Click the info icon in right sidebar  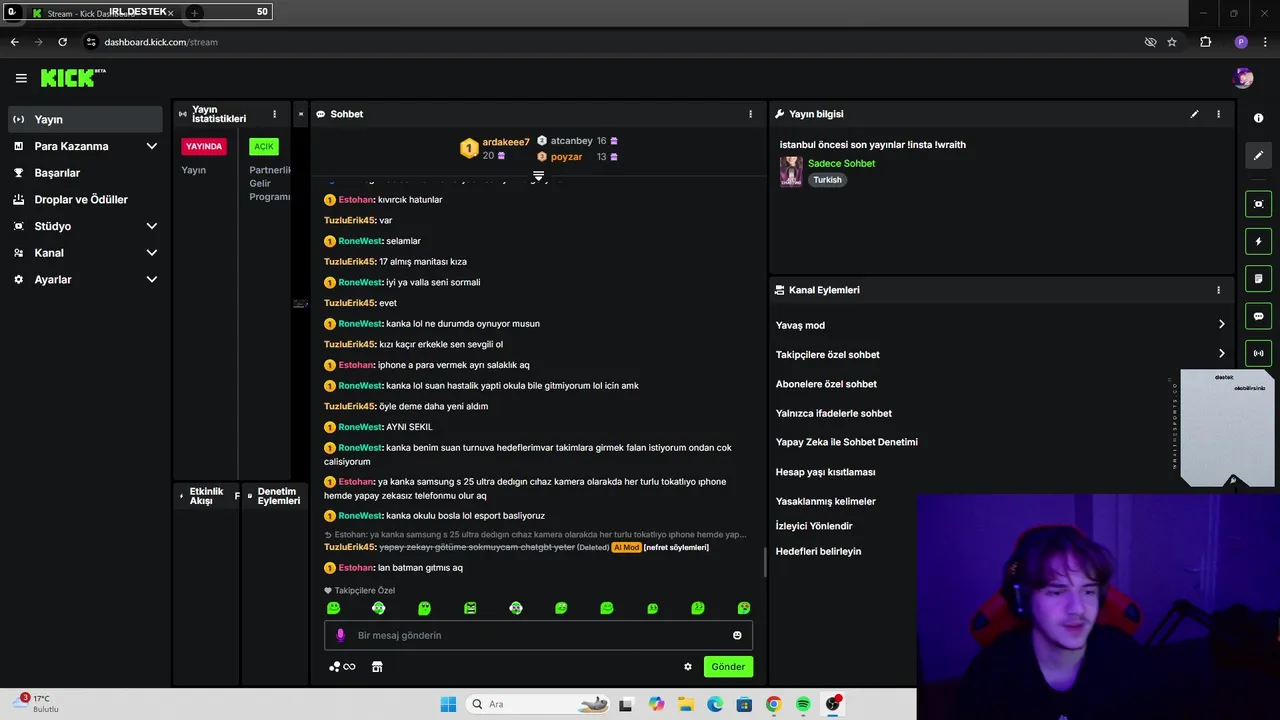(1258, 118)
